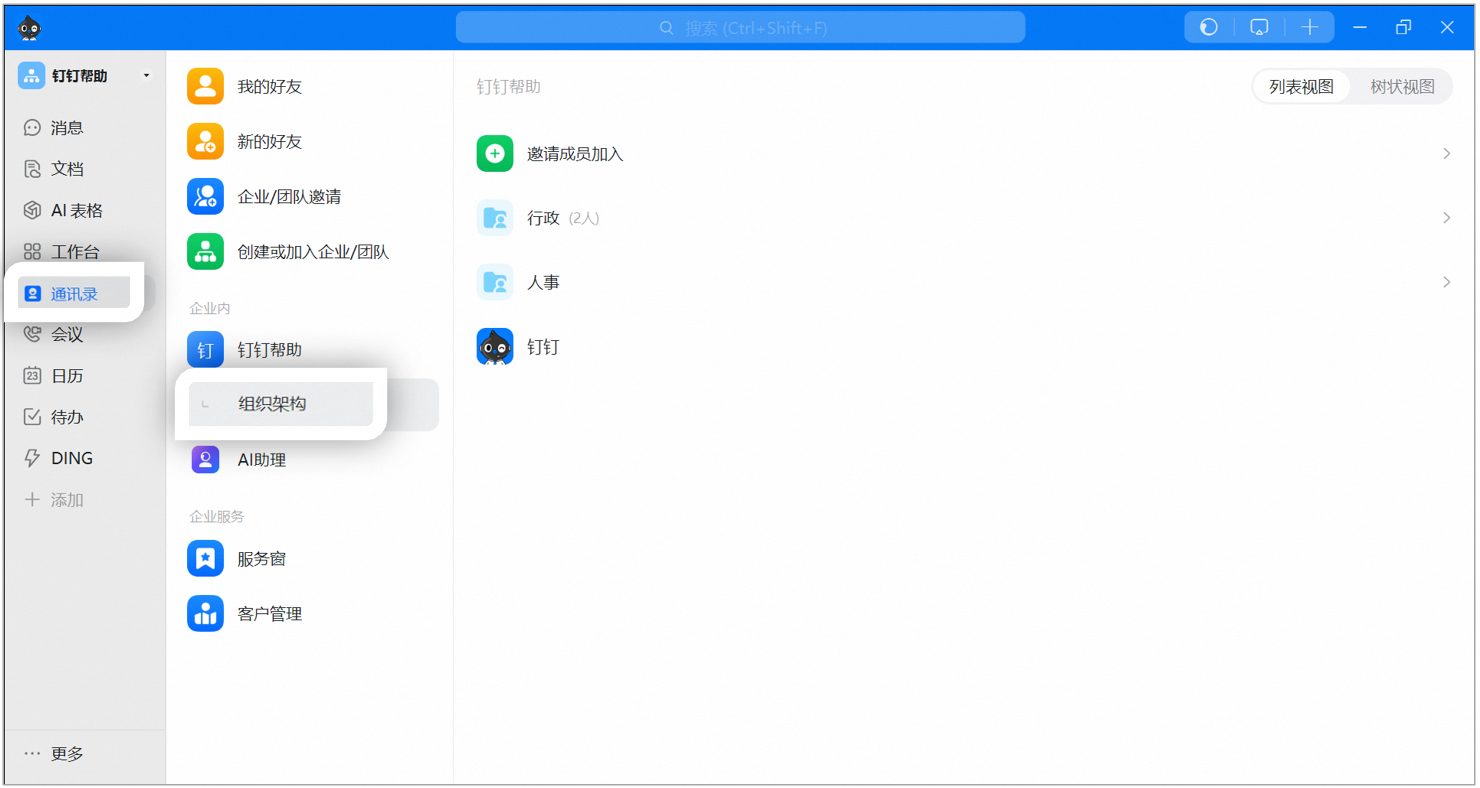Open the 钉钉帮助 organization switcher dropdown
1480x788 pixels.
pos(146,76)
